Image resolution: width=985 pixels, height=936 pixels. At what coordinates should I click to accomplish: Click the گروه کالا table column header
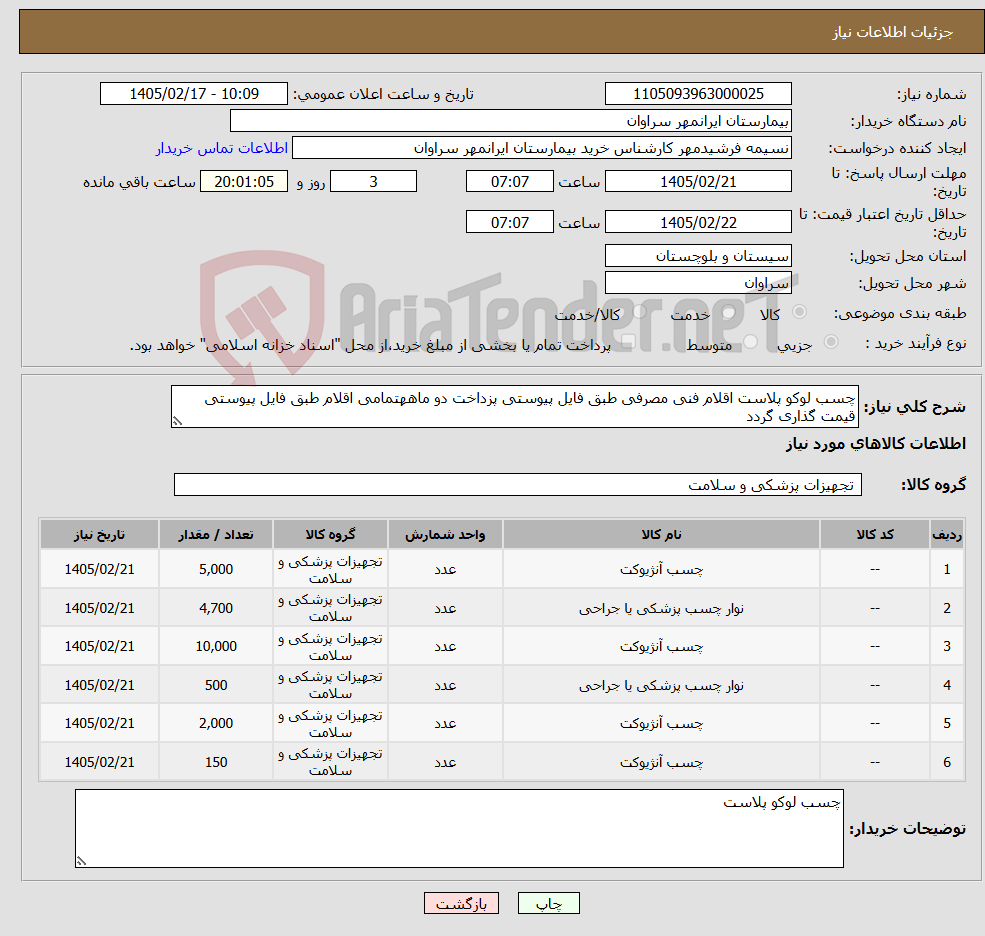(330, 535)
